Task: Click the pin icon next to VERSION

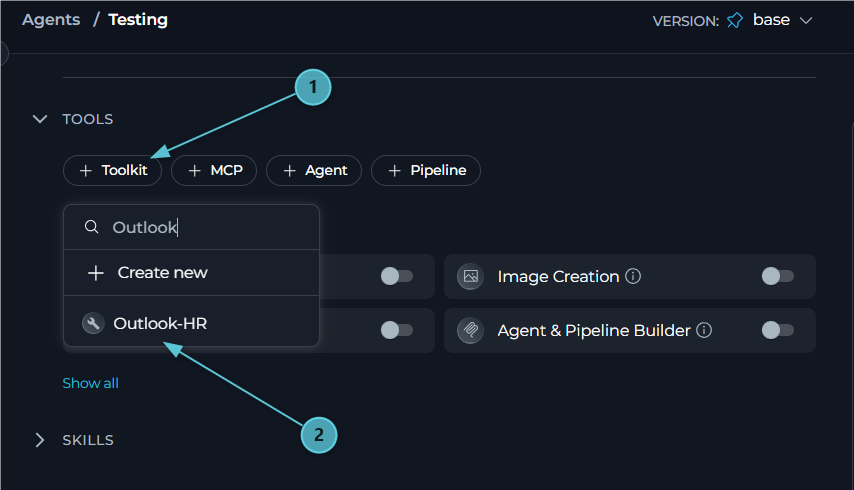Action: click(x=735, y=21)
